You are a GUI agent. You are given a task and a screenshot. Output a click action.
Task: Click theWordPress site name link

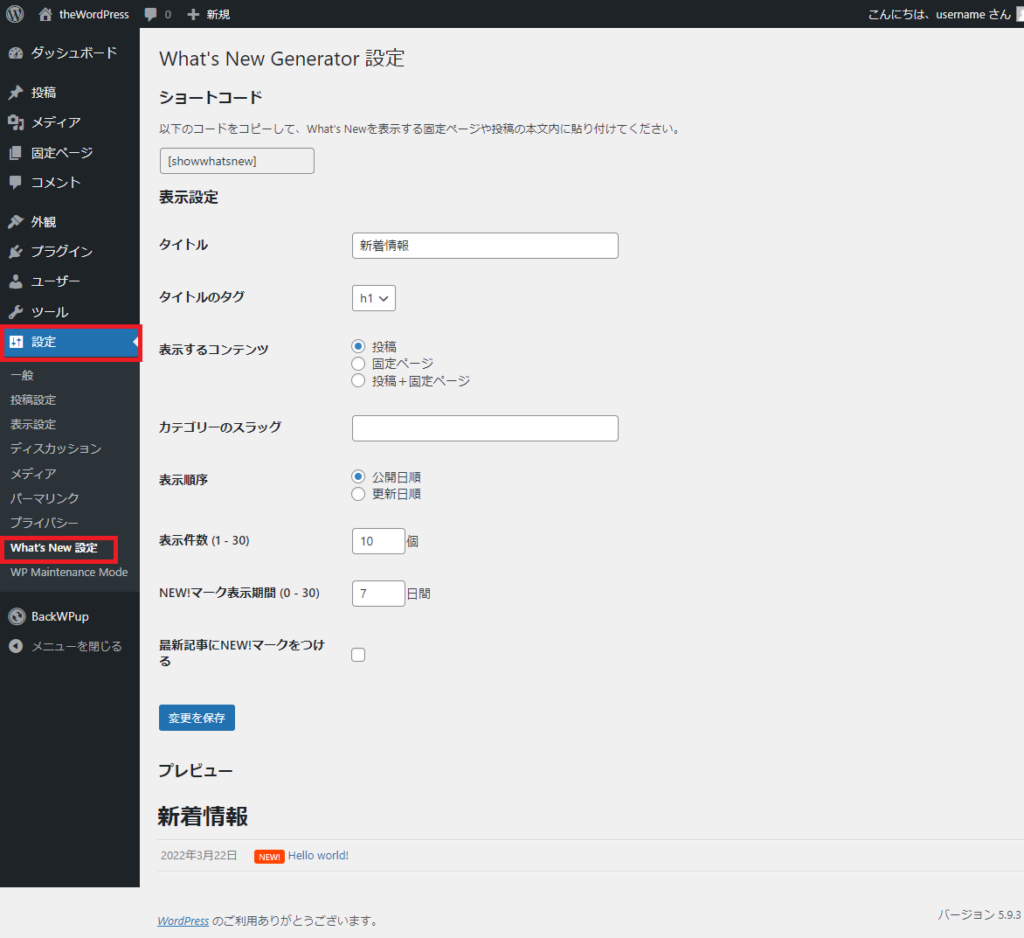click(94, 14)
